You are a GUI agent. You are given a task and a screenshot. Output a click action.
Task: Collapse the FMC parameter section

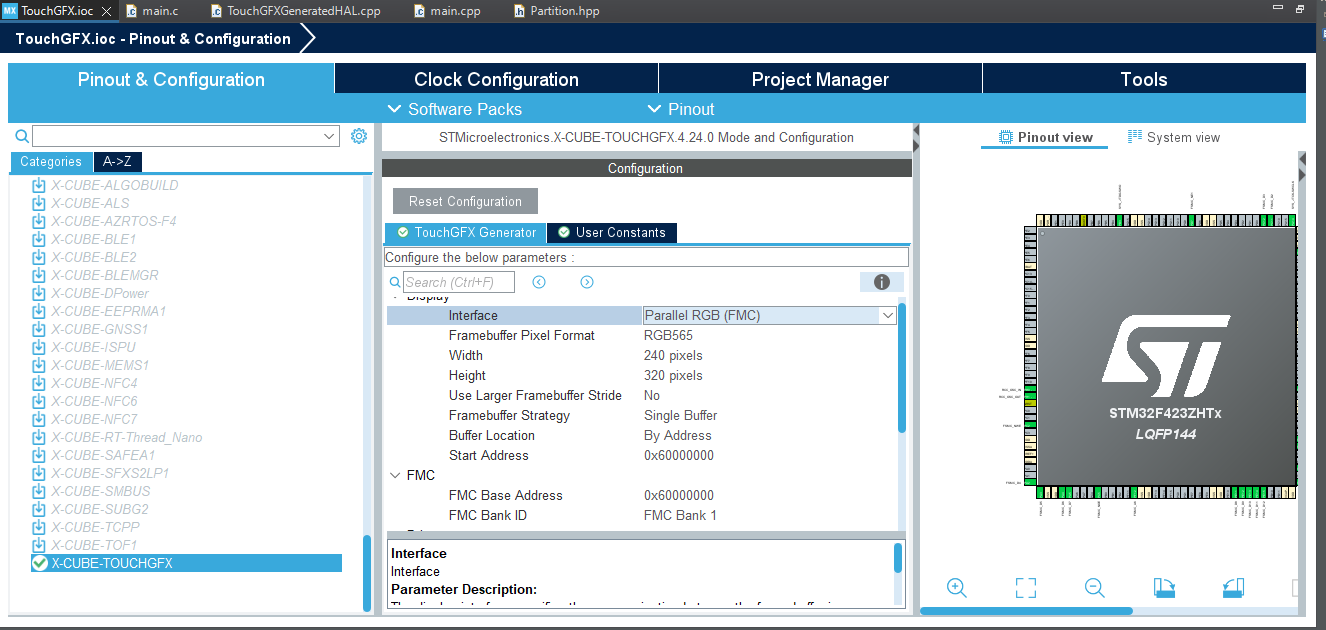pyautogui.click(x=395, y=475)
